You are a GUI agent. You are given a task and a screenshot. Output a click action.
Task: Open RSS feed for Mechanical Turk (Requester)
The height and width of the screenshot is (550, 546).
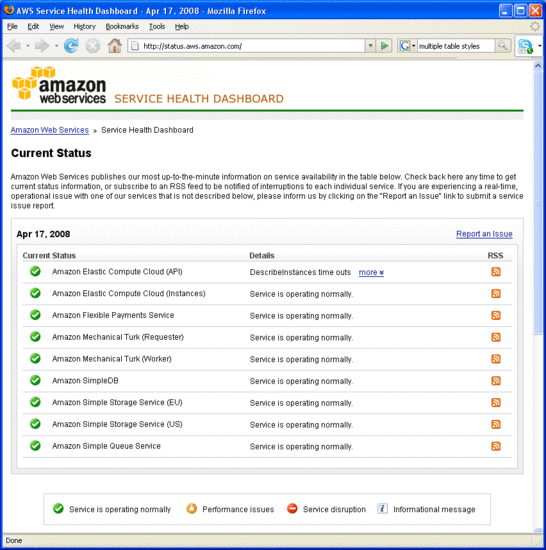(x=496, y=337)
